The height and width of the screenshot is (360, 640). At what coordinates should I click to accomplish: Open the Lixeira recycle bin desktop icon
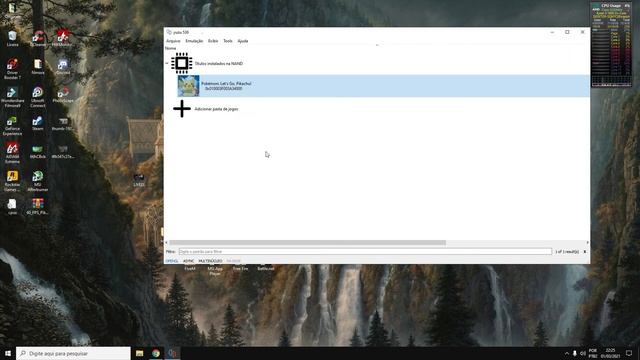(x=12, y=39)
